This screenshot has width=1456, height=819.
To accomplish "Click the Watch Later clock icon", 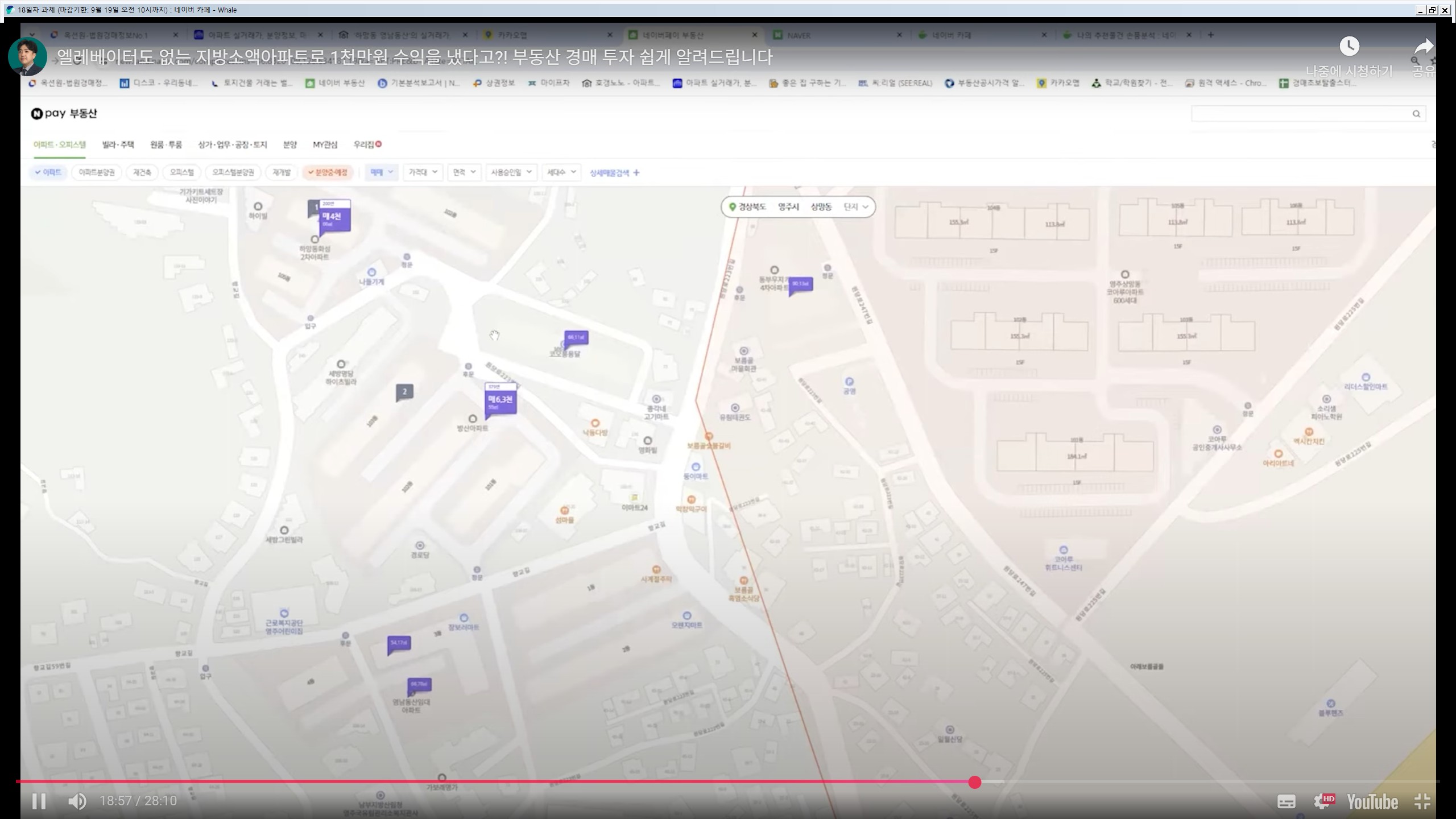I will 1349,47.
